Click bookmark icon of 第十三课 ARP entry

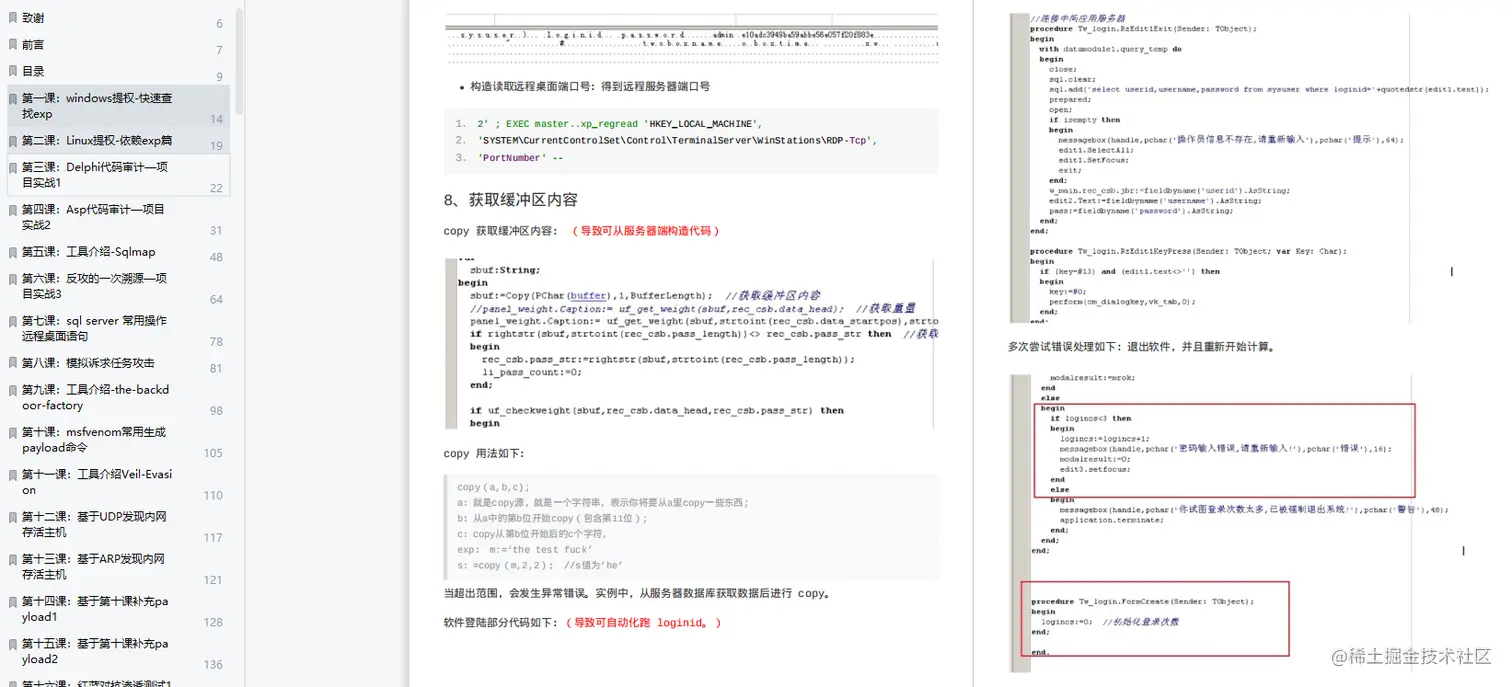13,558
